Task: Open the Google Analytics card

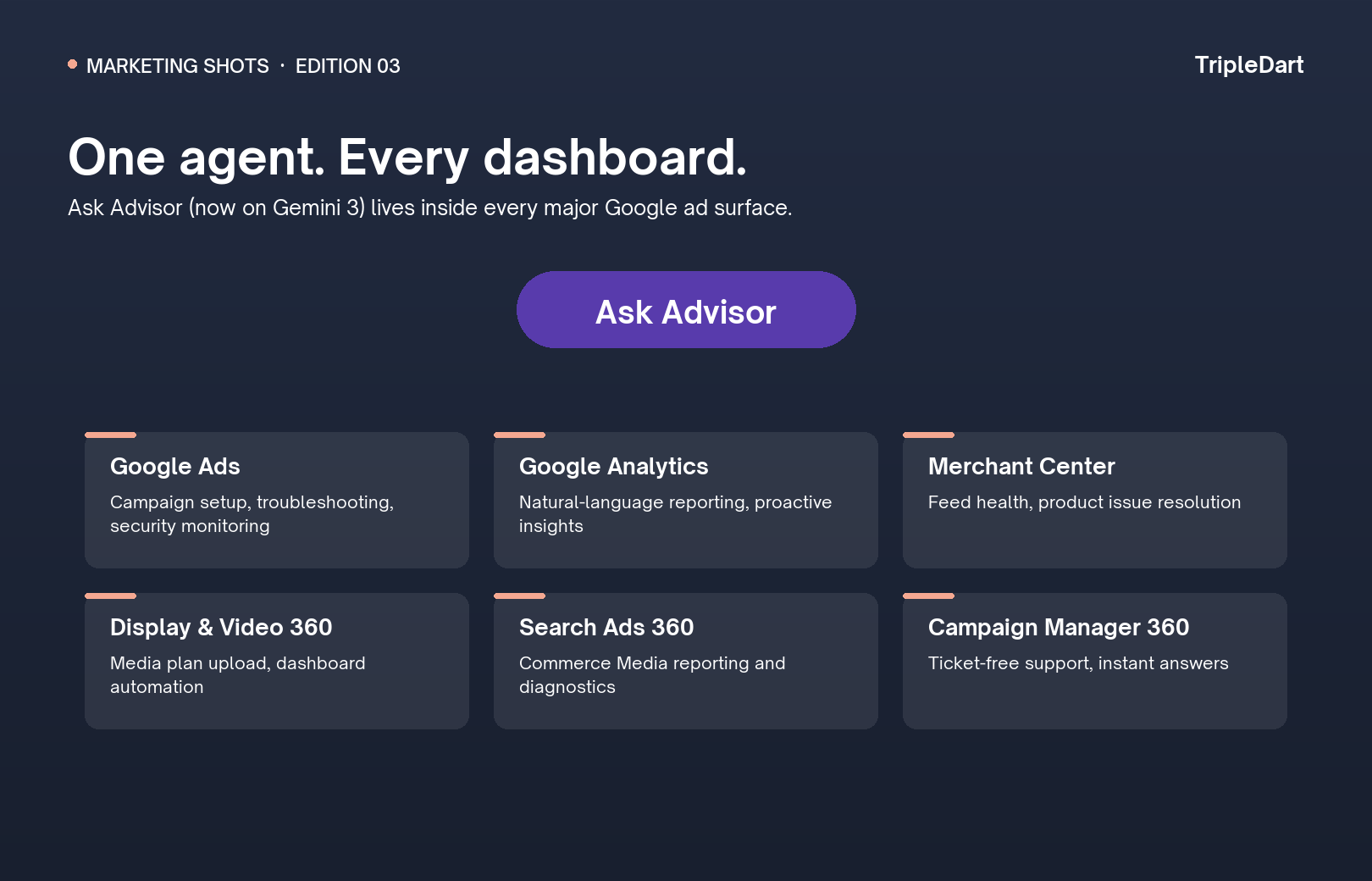Action: 686,500
